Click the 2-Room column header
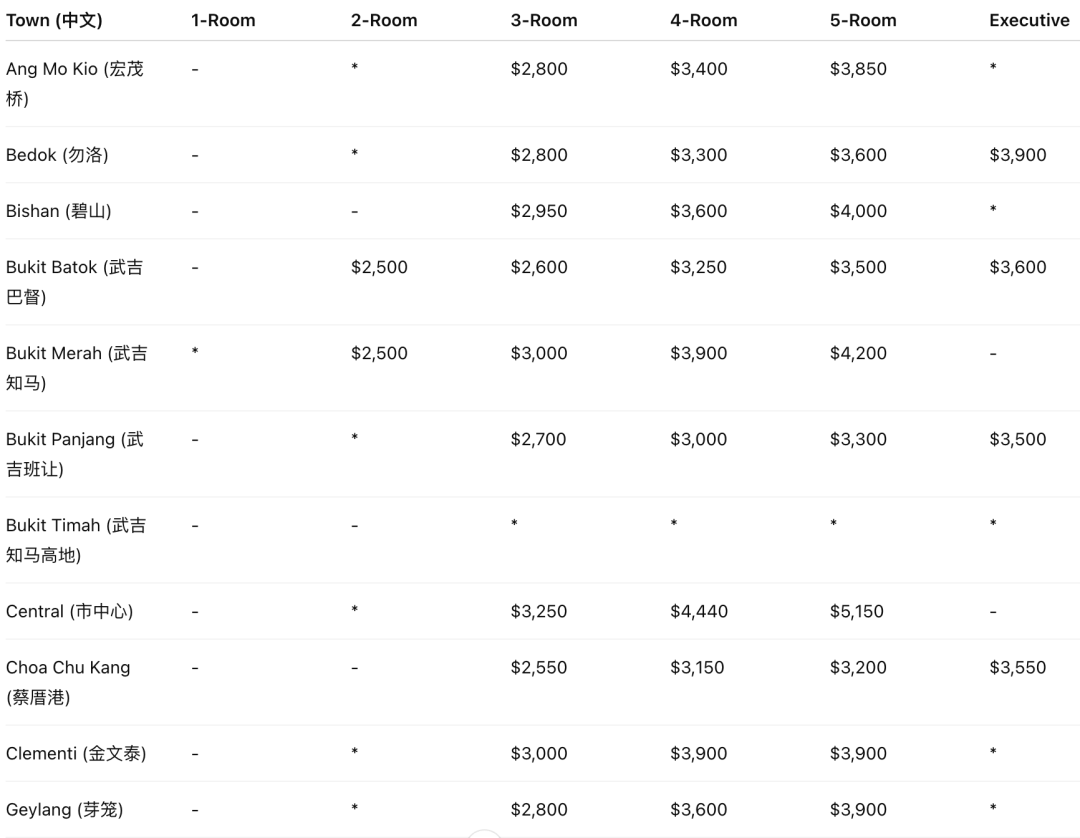Screen dimensions: 1080x838 pos(383,20)
